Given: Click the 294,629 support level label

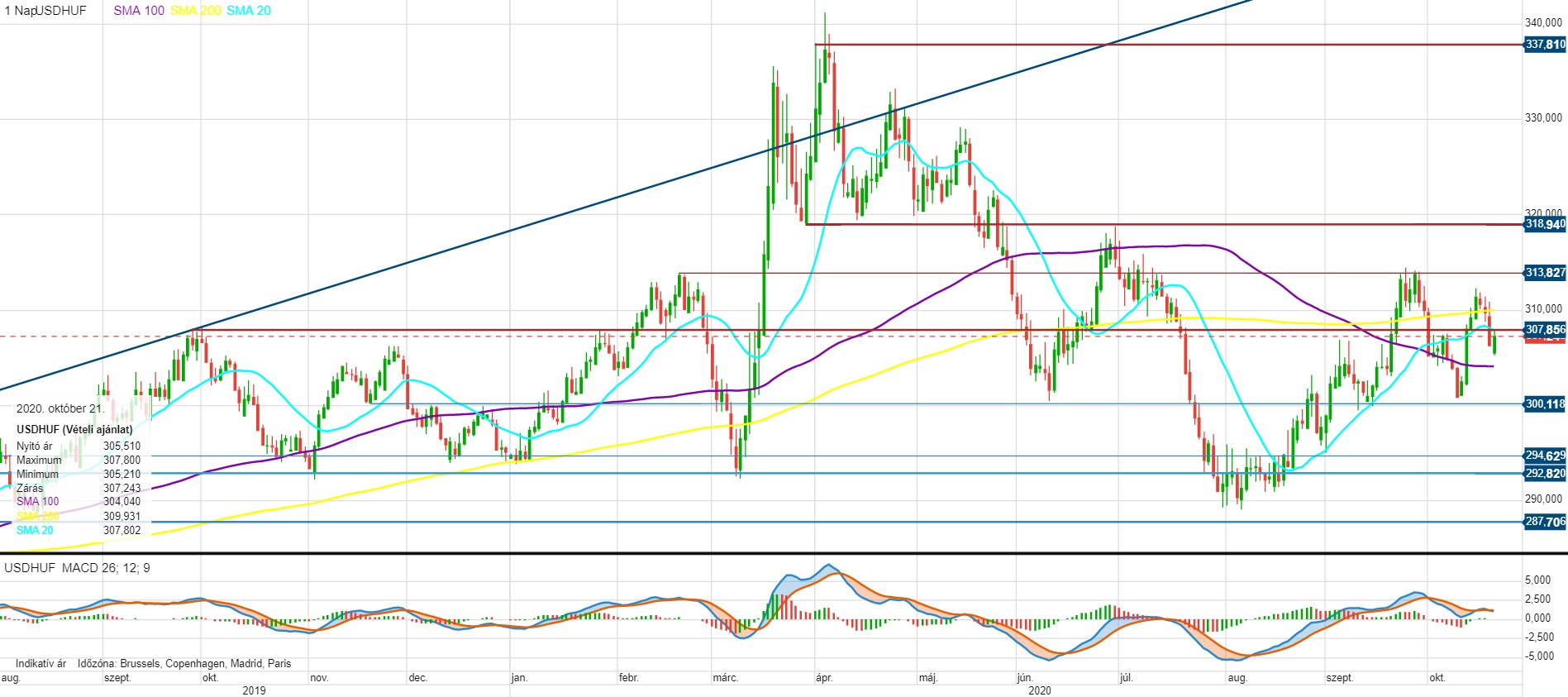Looking at the screenshot, I should (1545, 456).
